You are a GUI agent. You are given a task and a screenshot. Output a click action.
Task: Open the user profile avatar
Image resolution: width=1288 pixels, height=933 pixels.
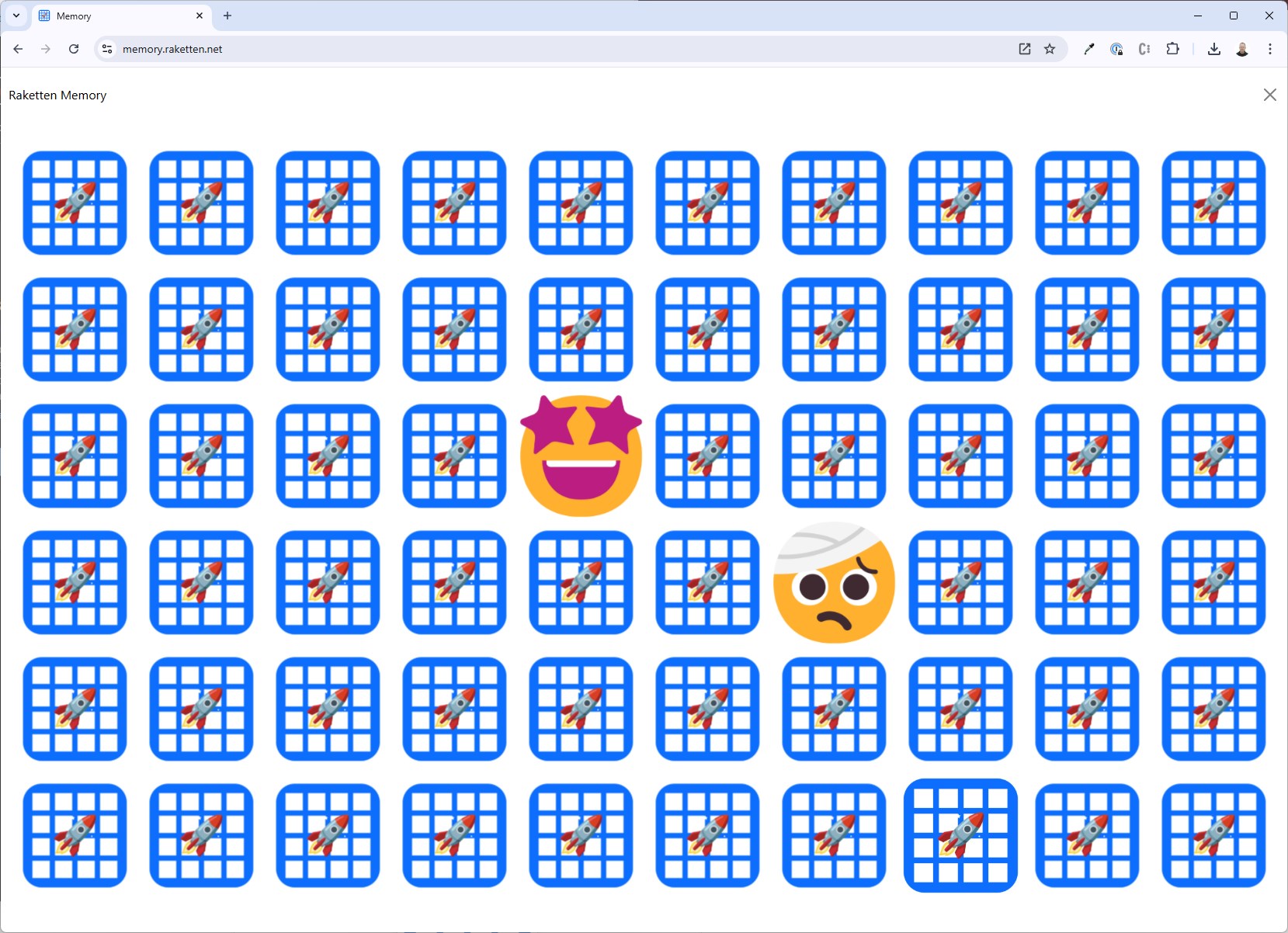point(1242,49)
